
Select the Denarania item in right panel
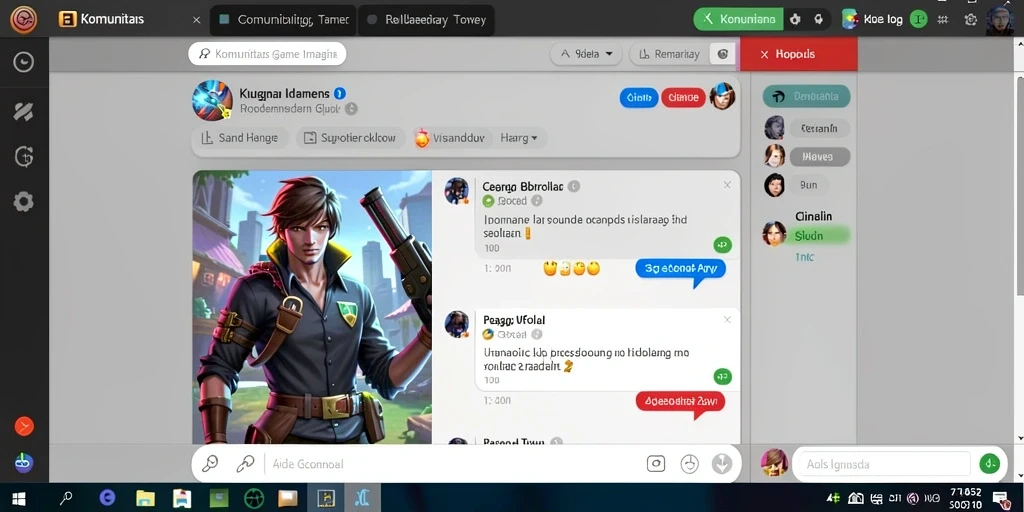(x=807, y=96)
